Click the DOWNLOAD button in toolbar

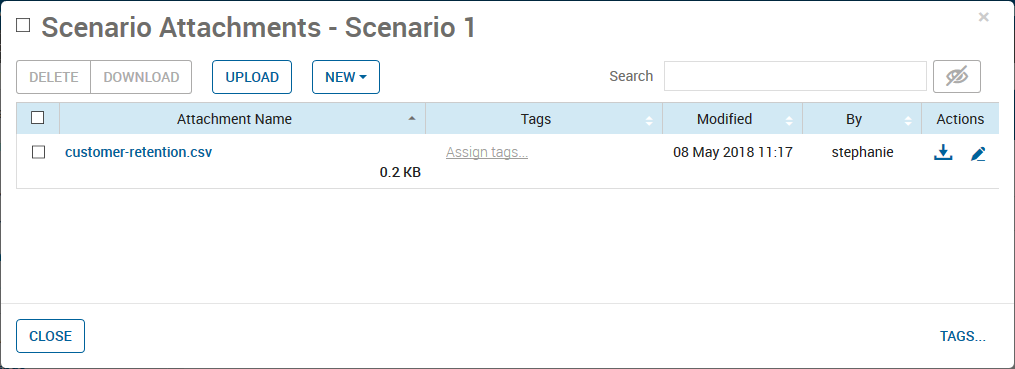pos(141,77)
